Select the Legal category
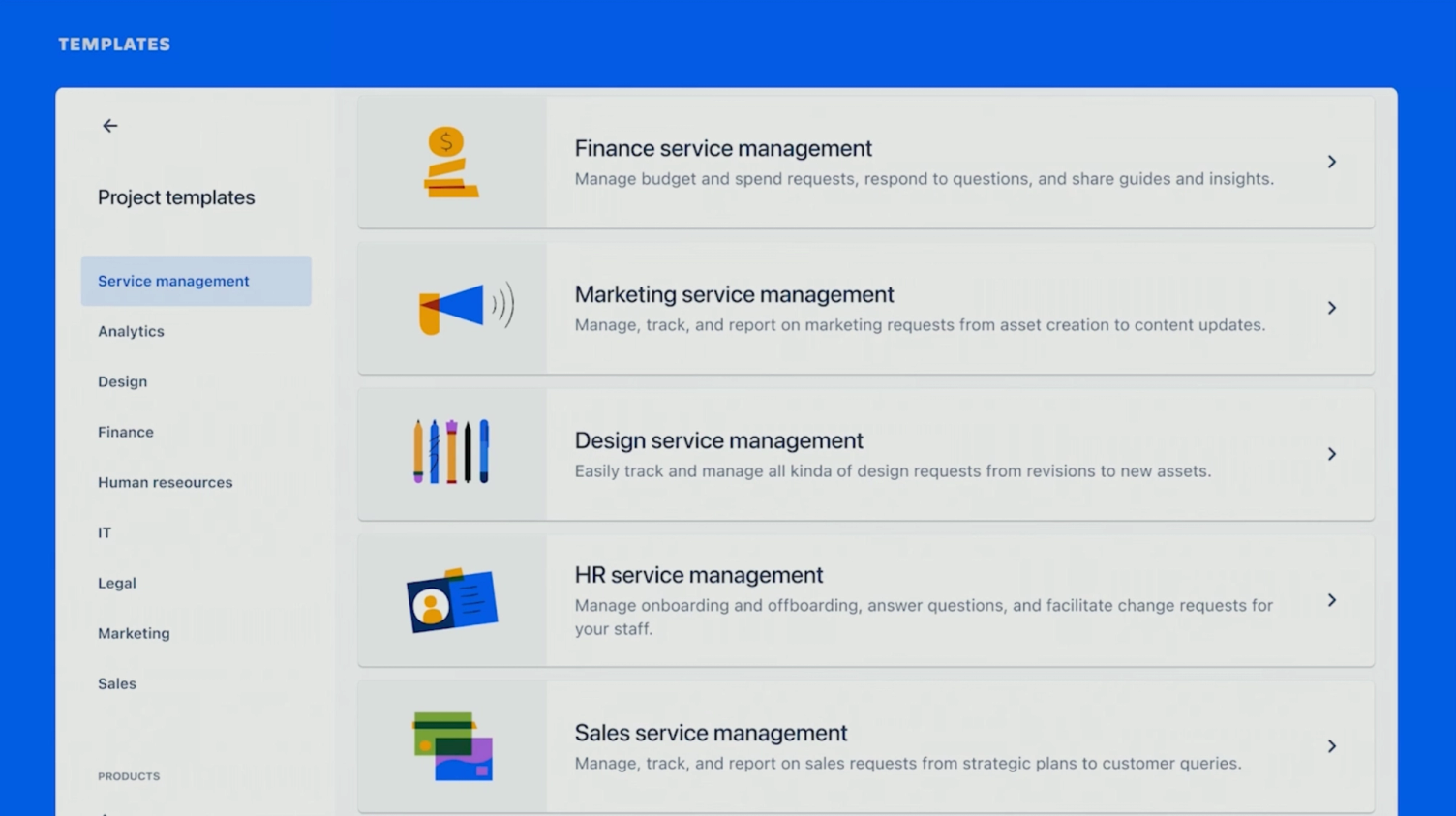The width and height of the screenshot is (1456, 816). click(x=117, y=583)
